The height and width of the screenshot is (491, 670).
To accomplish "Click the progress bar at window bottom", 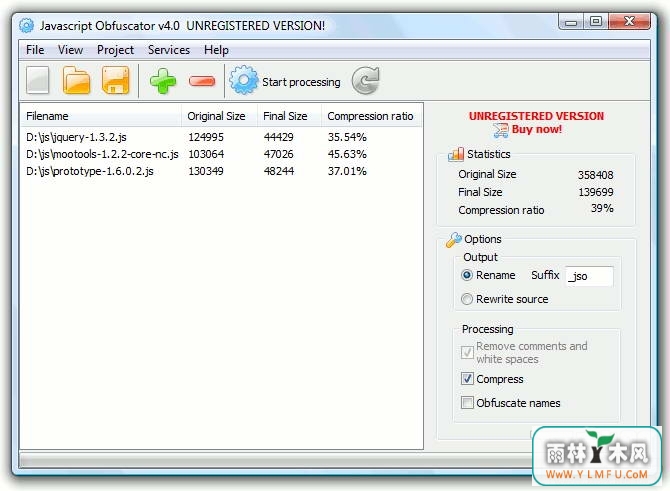I will pos(276,460).
